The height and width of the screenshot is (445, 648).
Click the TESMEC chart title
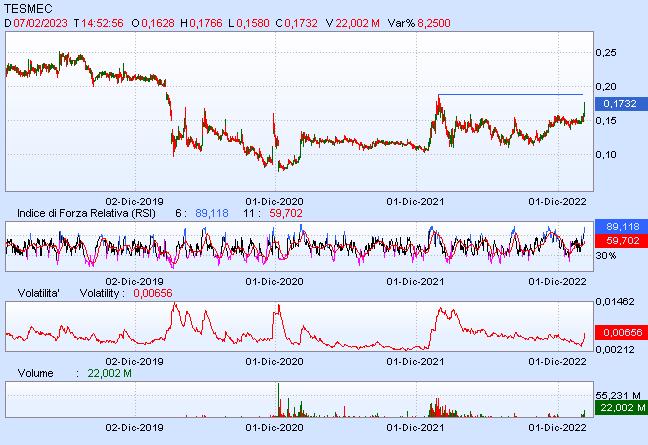(x=28, y=8)
